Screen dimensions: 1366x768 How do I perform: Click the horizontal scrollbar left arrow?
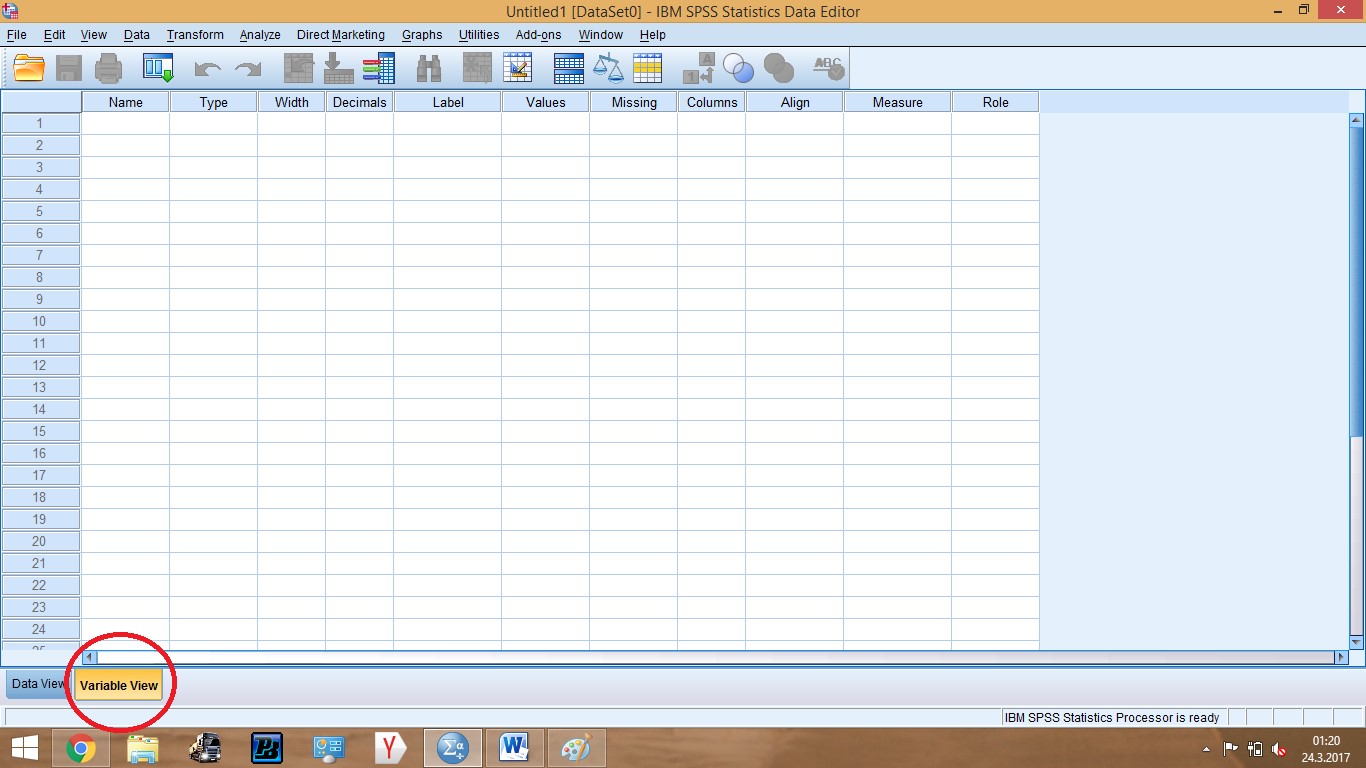[x=89, y=658]
